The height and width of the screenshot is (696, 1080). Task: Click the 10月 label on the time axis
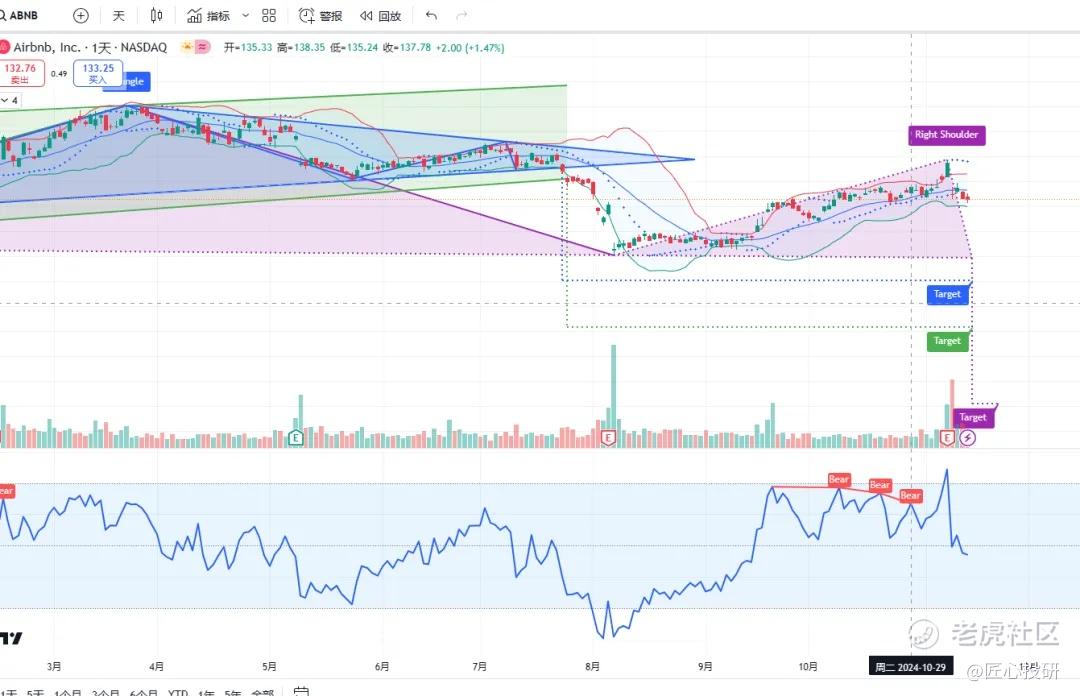tap(808, 666)
